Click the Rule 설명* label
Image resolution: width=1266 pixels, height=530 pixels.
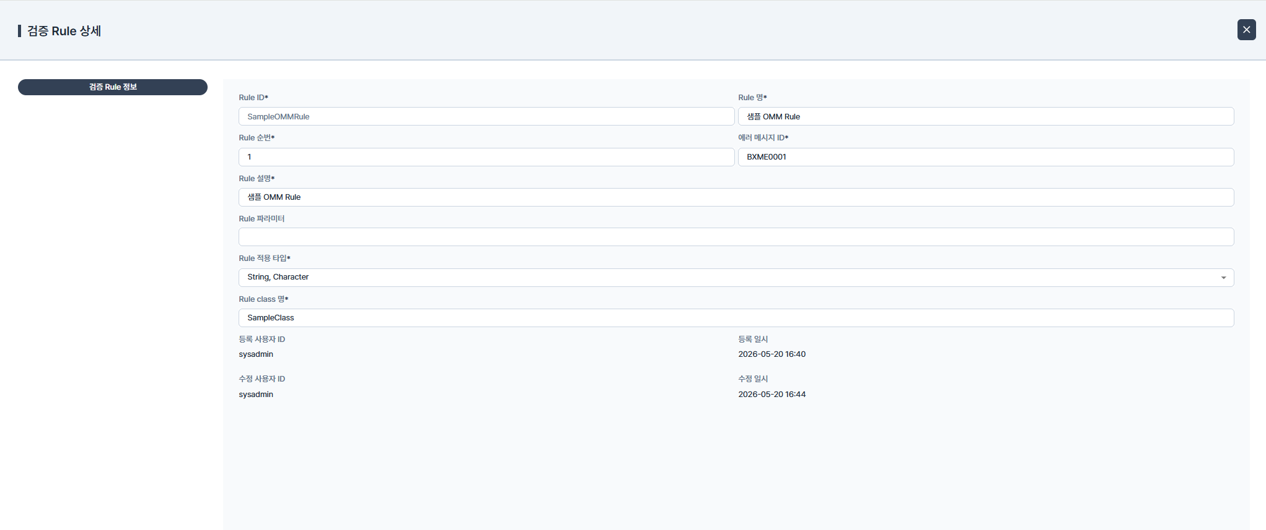(x=256, y=178)
